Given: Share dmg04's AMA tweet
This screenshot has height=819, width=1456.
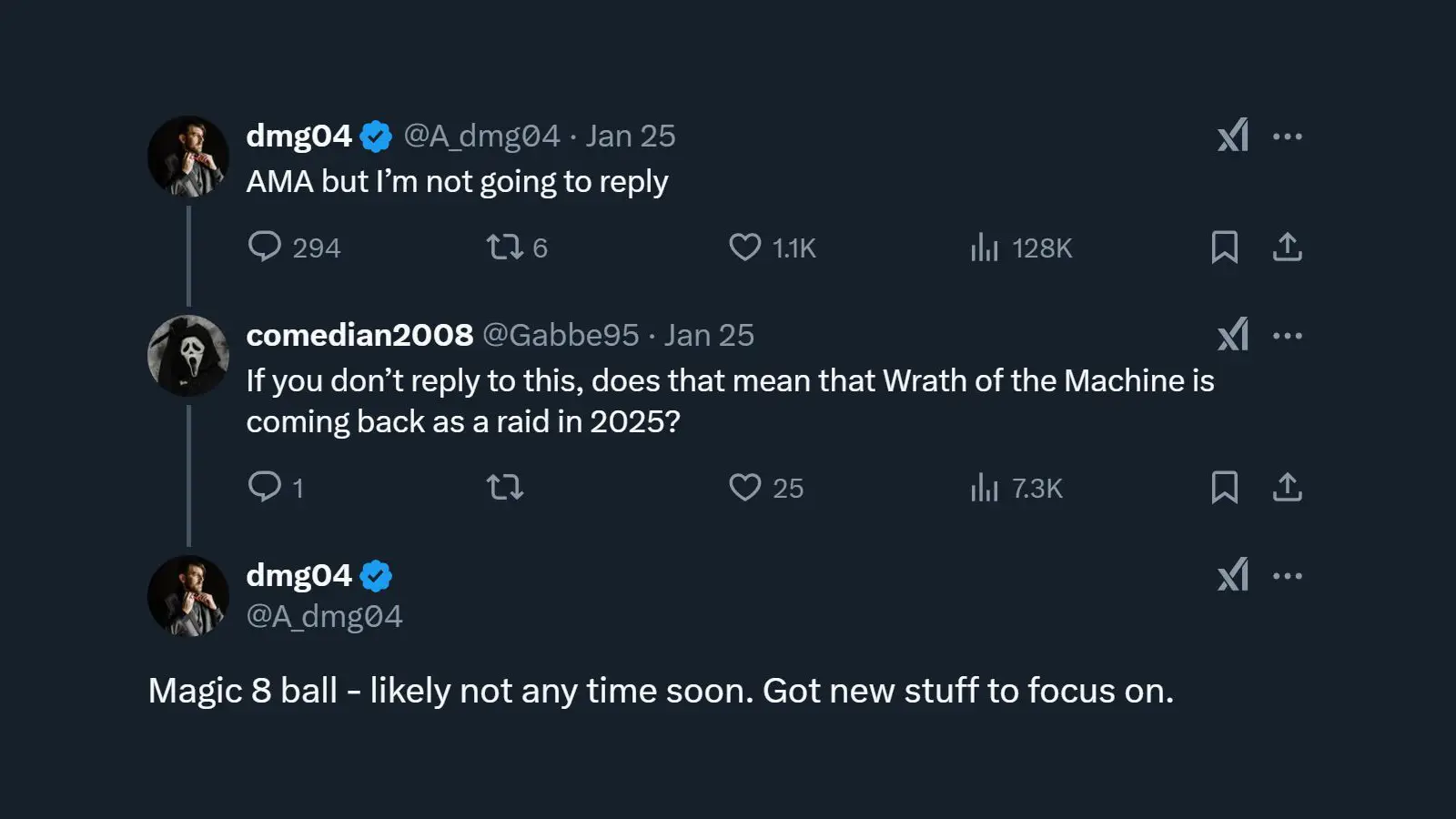Looking at the screenshot, I should [x=1288, y=247].
